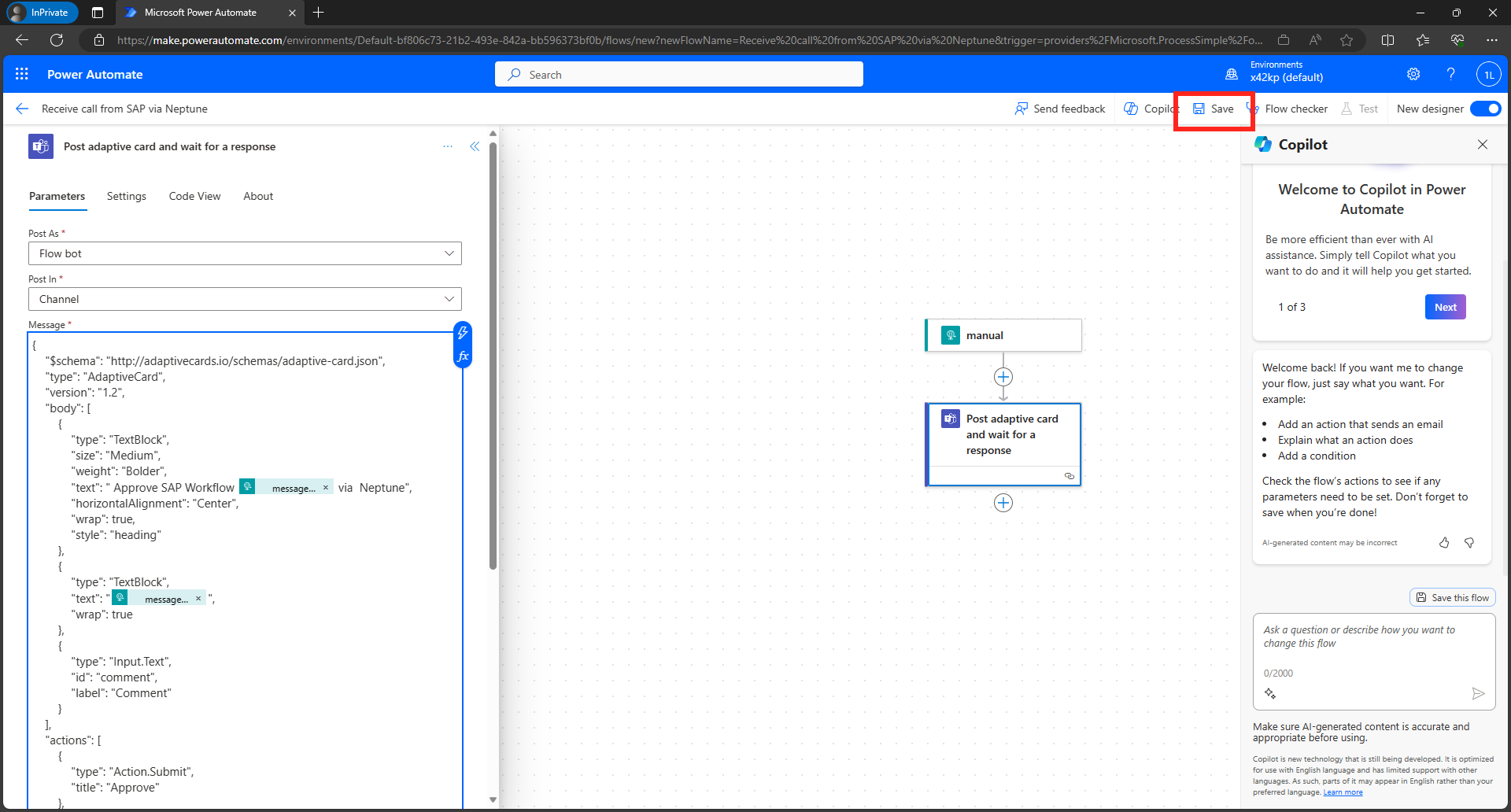
Task: Insert an expression using the fx icon
Action: tap(463, 356)
